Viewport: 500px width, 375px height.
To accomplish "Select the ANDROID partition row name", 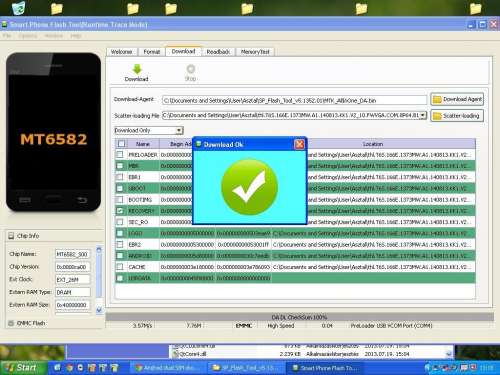I will click(x=140, y=256).
